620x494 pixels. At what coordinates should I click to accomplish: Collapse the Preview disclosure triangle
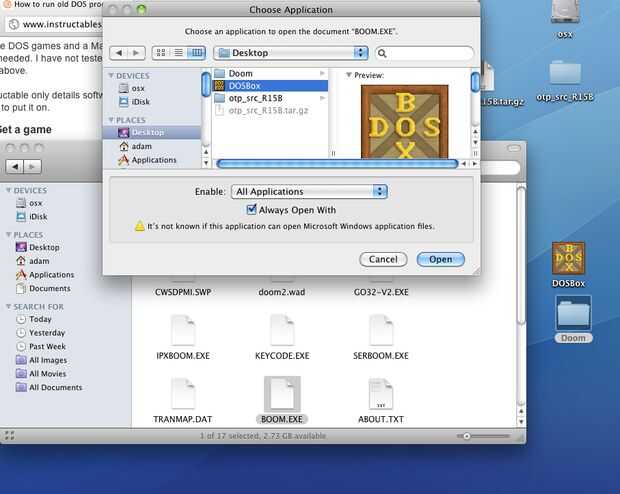click(x=349, y=75)
